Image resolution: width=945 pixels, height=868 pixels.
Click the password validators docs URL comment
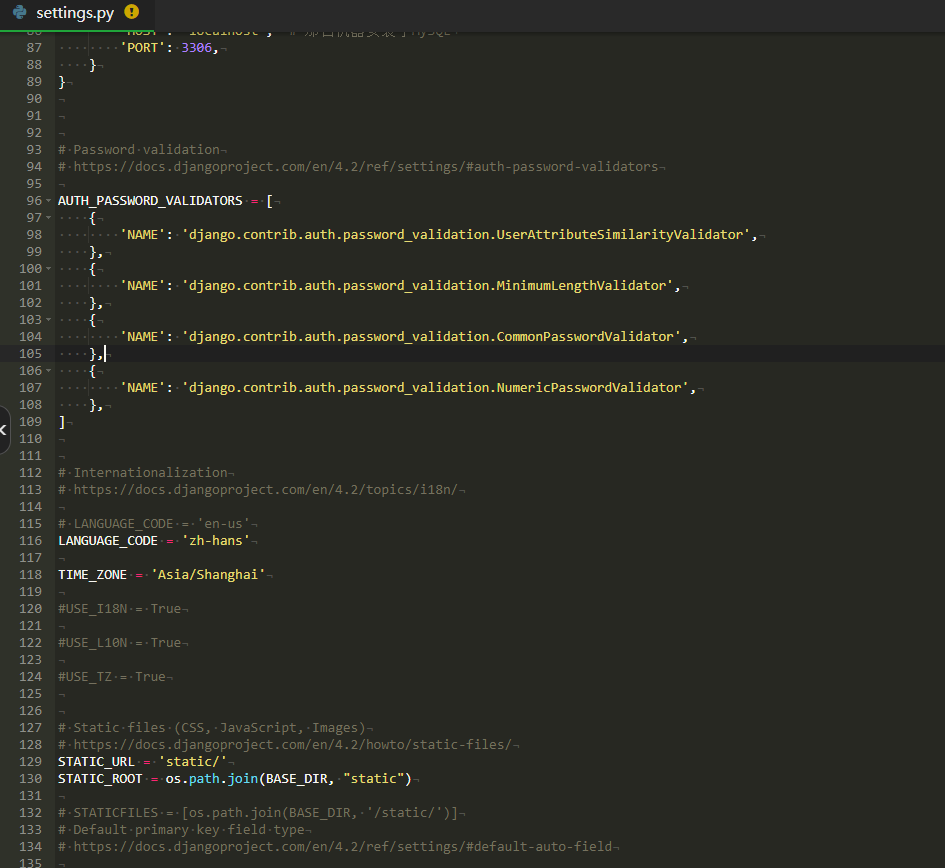[x=359, y=167]
